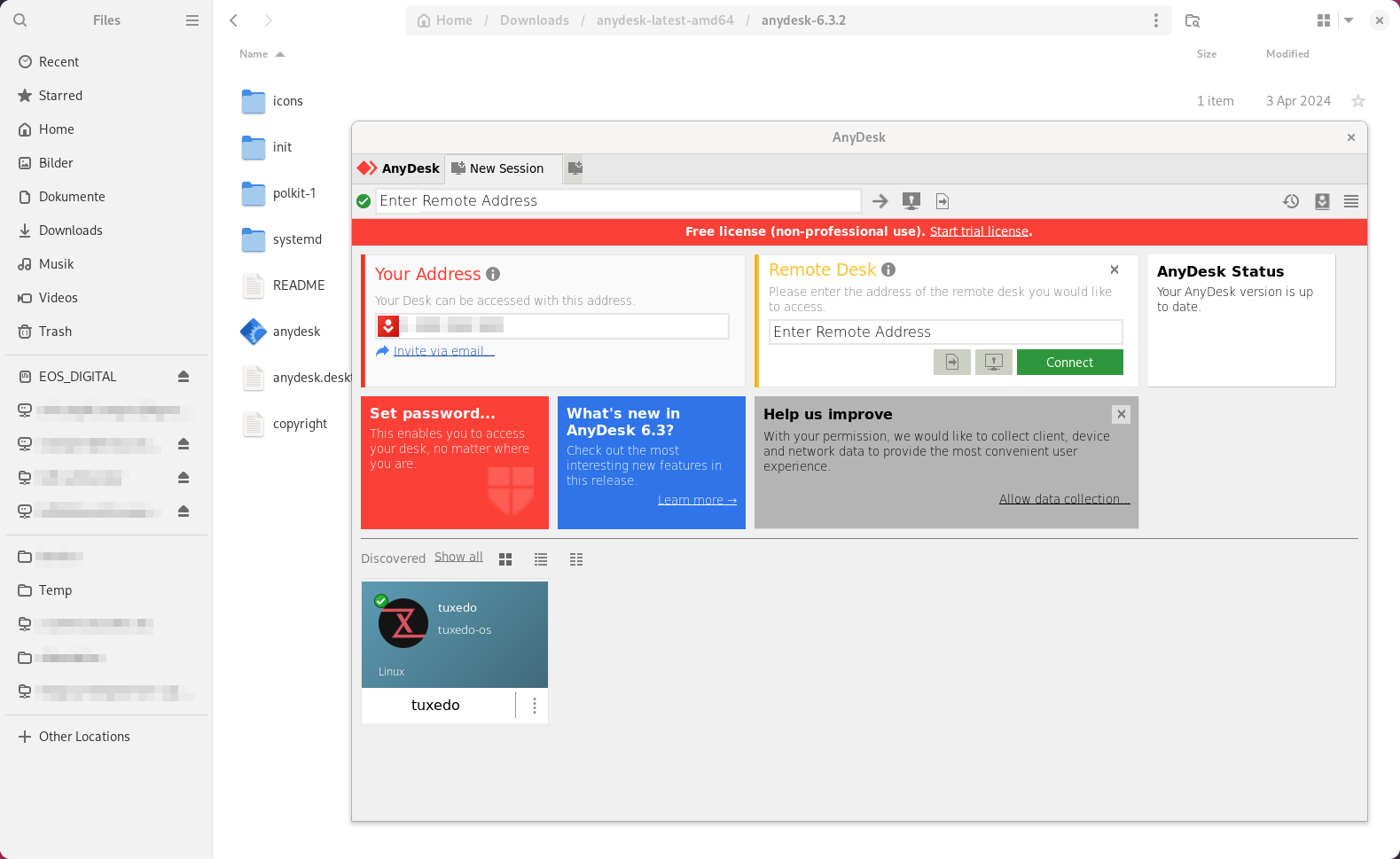Toggle grid view in Files

[x=1324, y=20]
